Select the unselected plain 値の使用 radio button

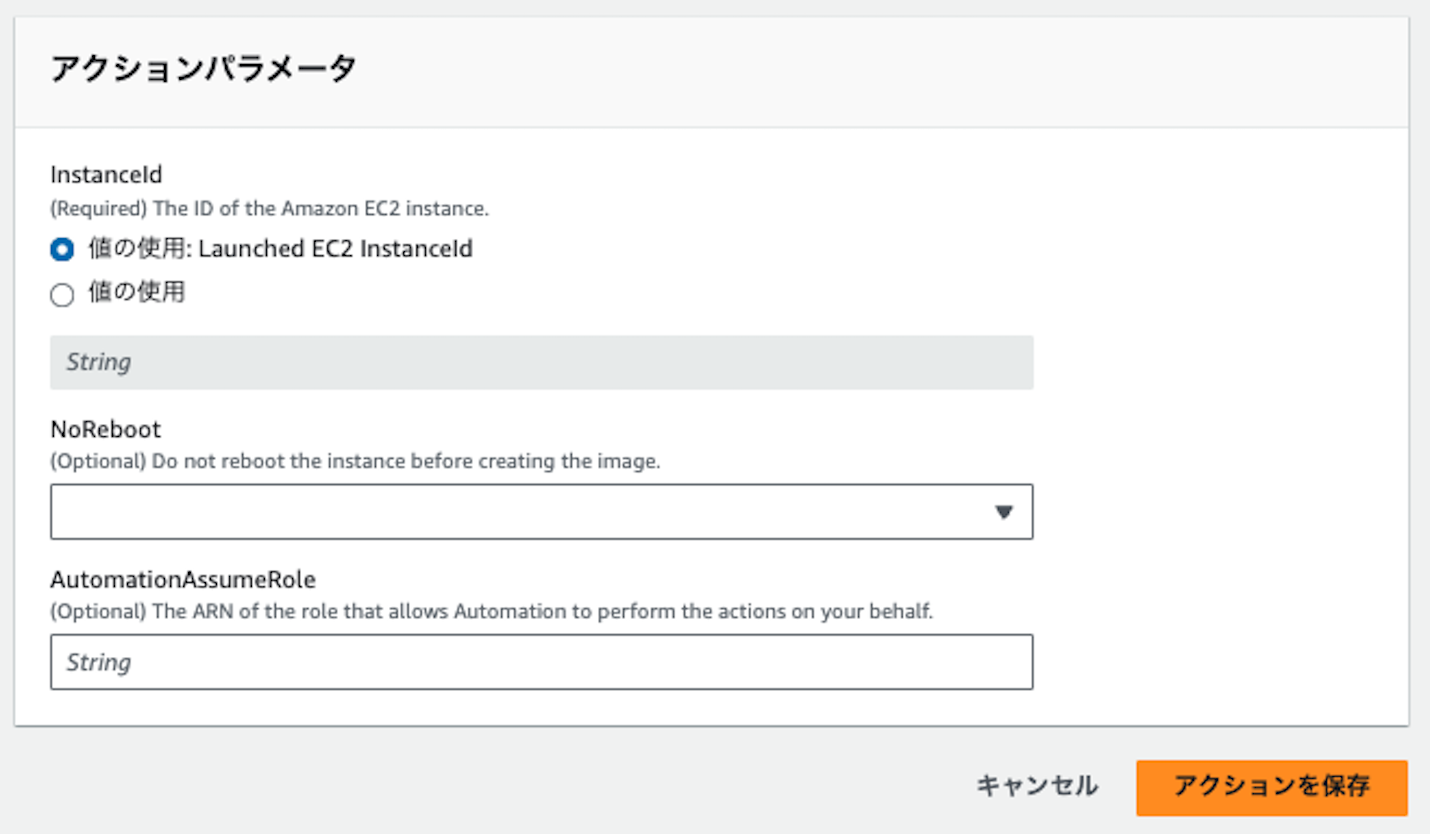[x=62, y=295]
